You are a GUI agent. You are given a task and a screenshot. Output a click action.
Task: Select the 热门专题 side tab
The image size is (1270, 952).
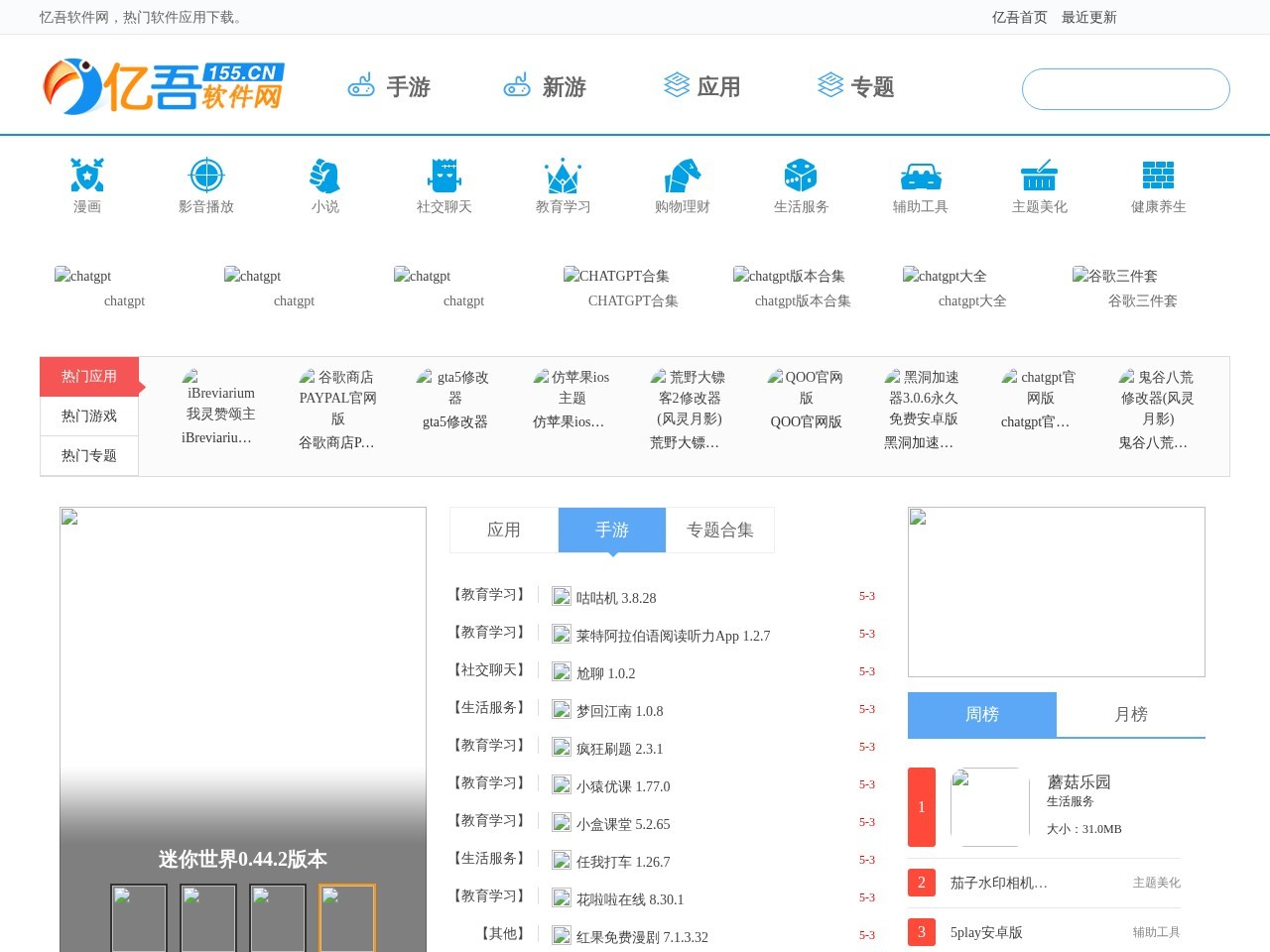[x=89, y=456]
